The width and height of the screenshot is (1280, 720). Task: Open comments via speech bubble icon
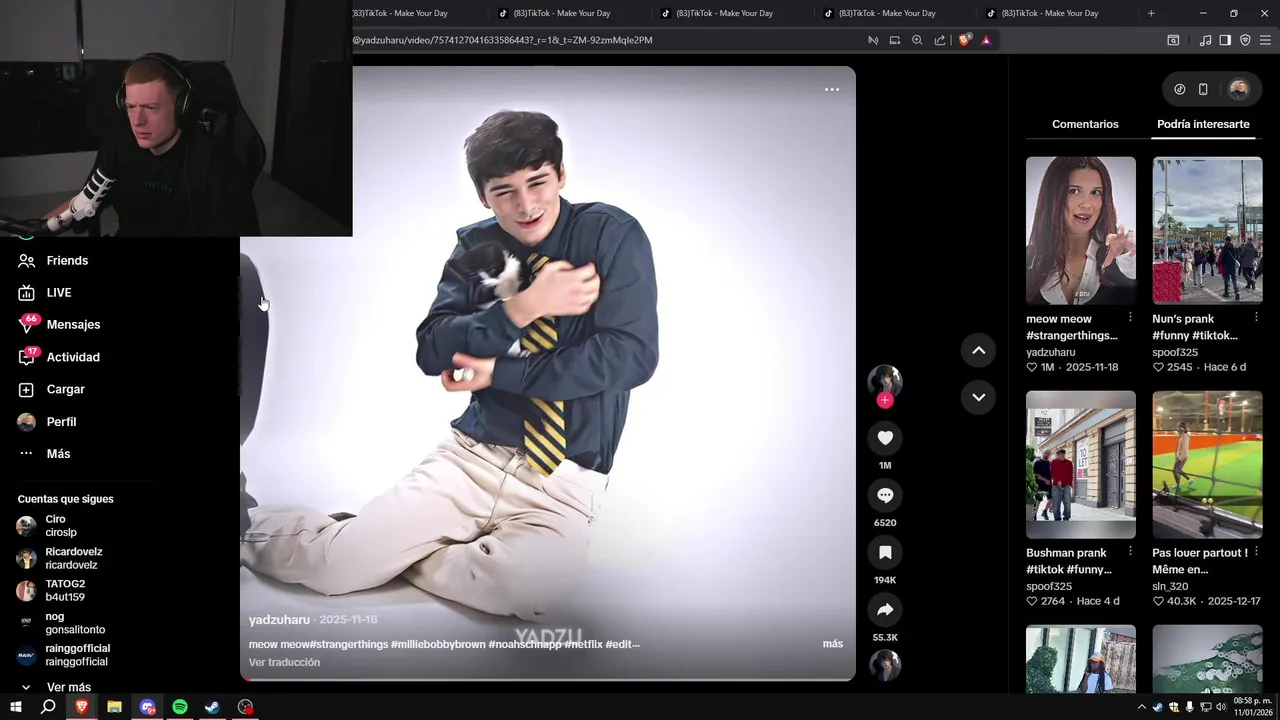click(885, 495)
